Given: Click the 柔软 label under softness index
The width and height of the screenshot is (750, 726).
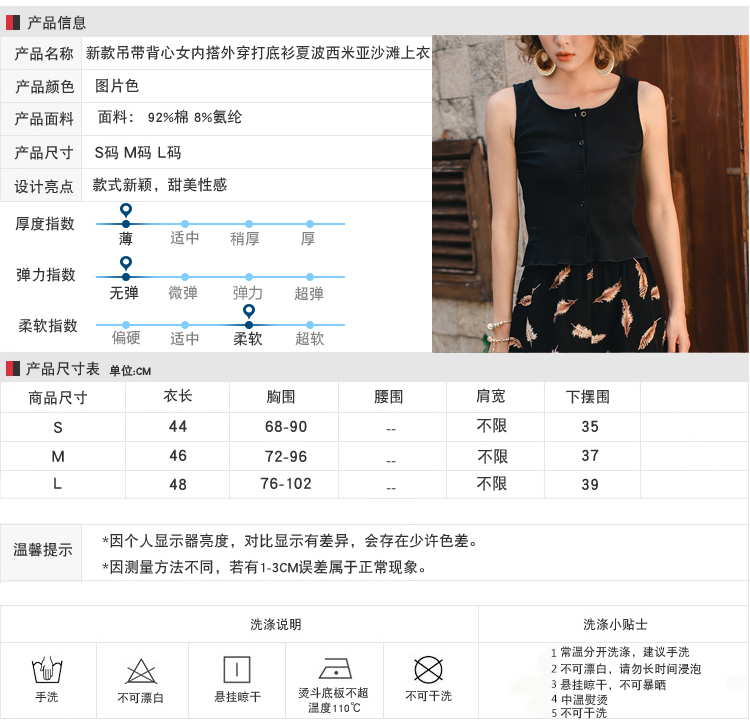Looking at the screenshot, I should click(x=248, y=339).
